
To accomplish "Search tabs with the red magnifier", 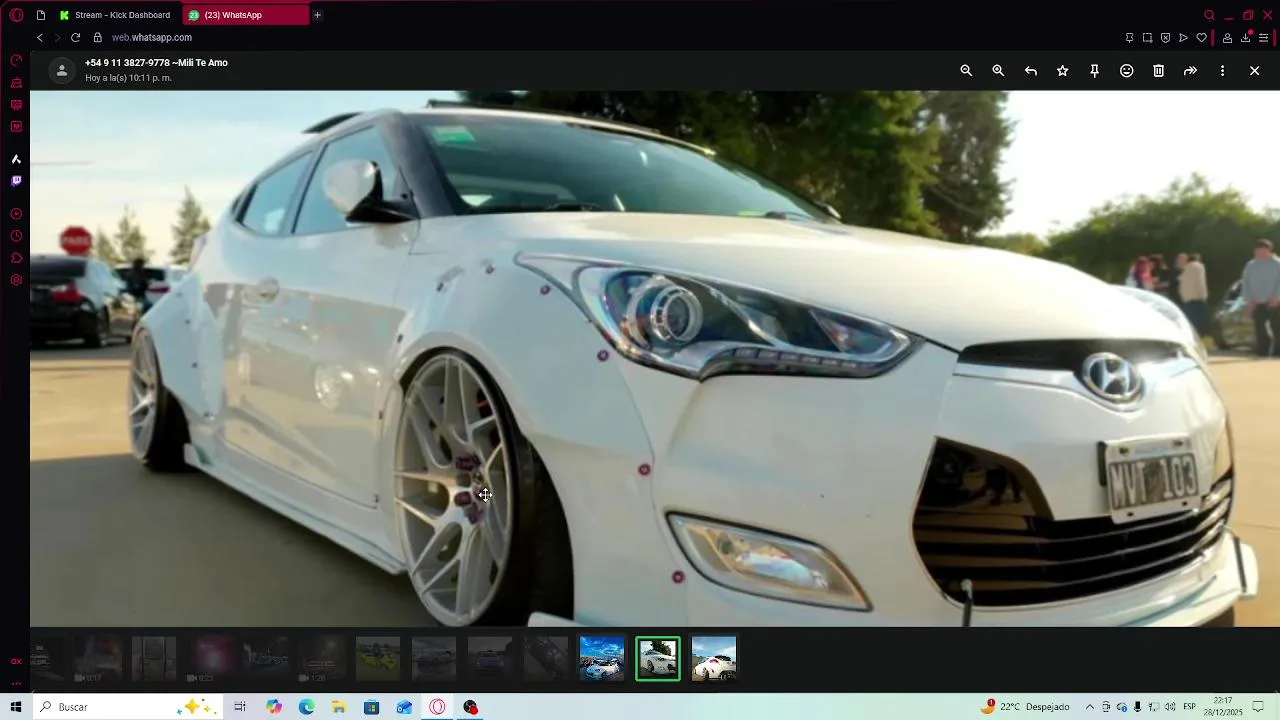I will click(1209, 15).
